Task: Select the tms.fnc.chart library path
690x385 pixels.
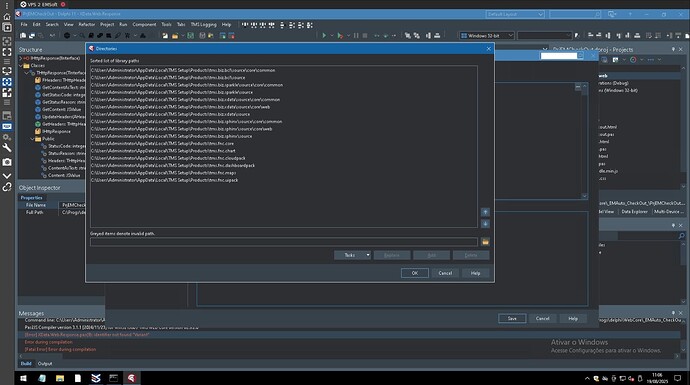Action: coord(163,151)
